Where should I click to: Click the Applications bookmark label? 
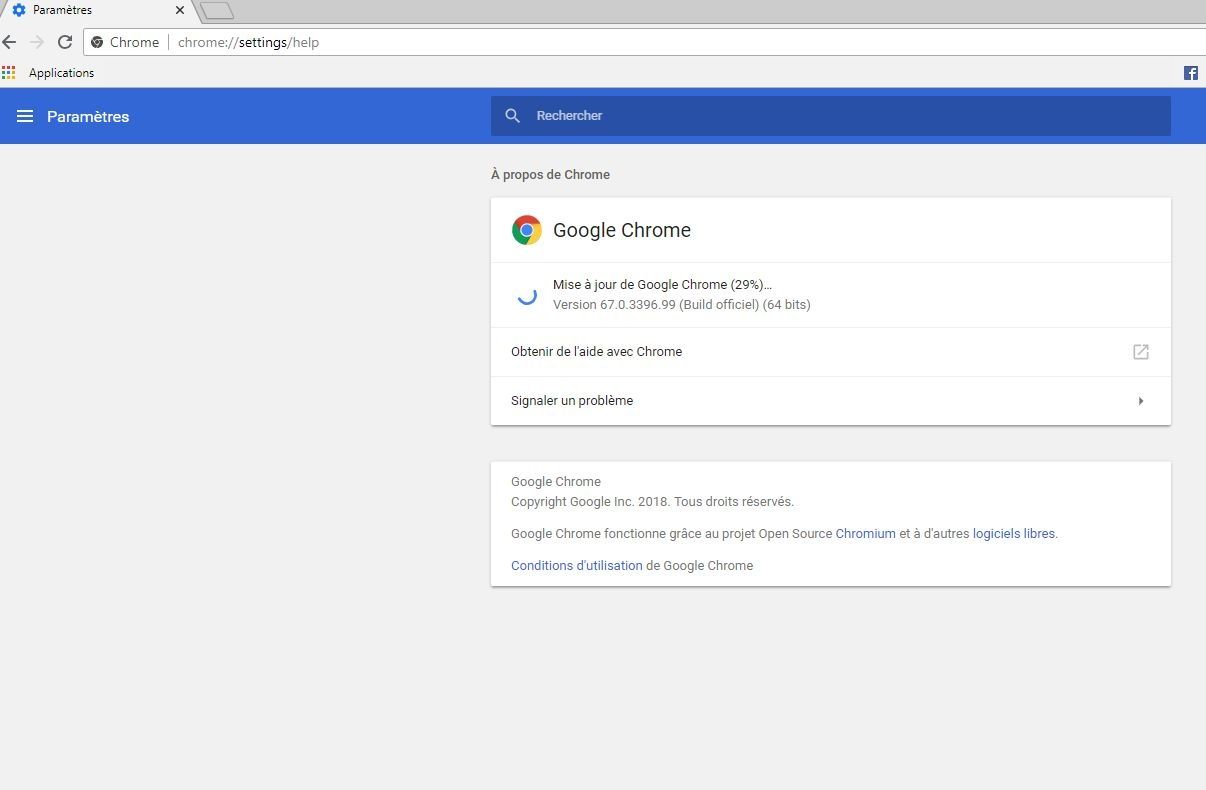tap(61, 73)
